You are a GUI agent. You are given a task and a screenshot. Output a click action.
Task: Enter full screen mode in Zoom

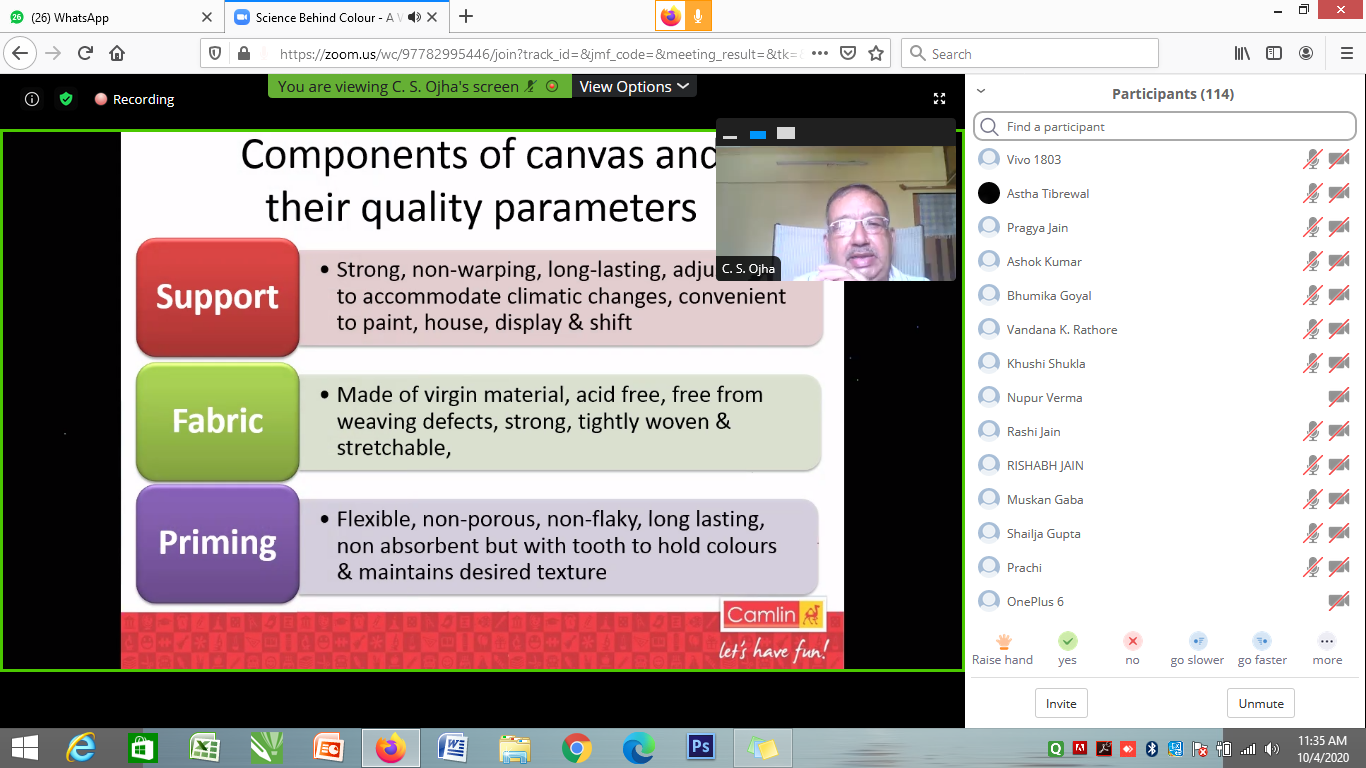click(x=939, y=98)
